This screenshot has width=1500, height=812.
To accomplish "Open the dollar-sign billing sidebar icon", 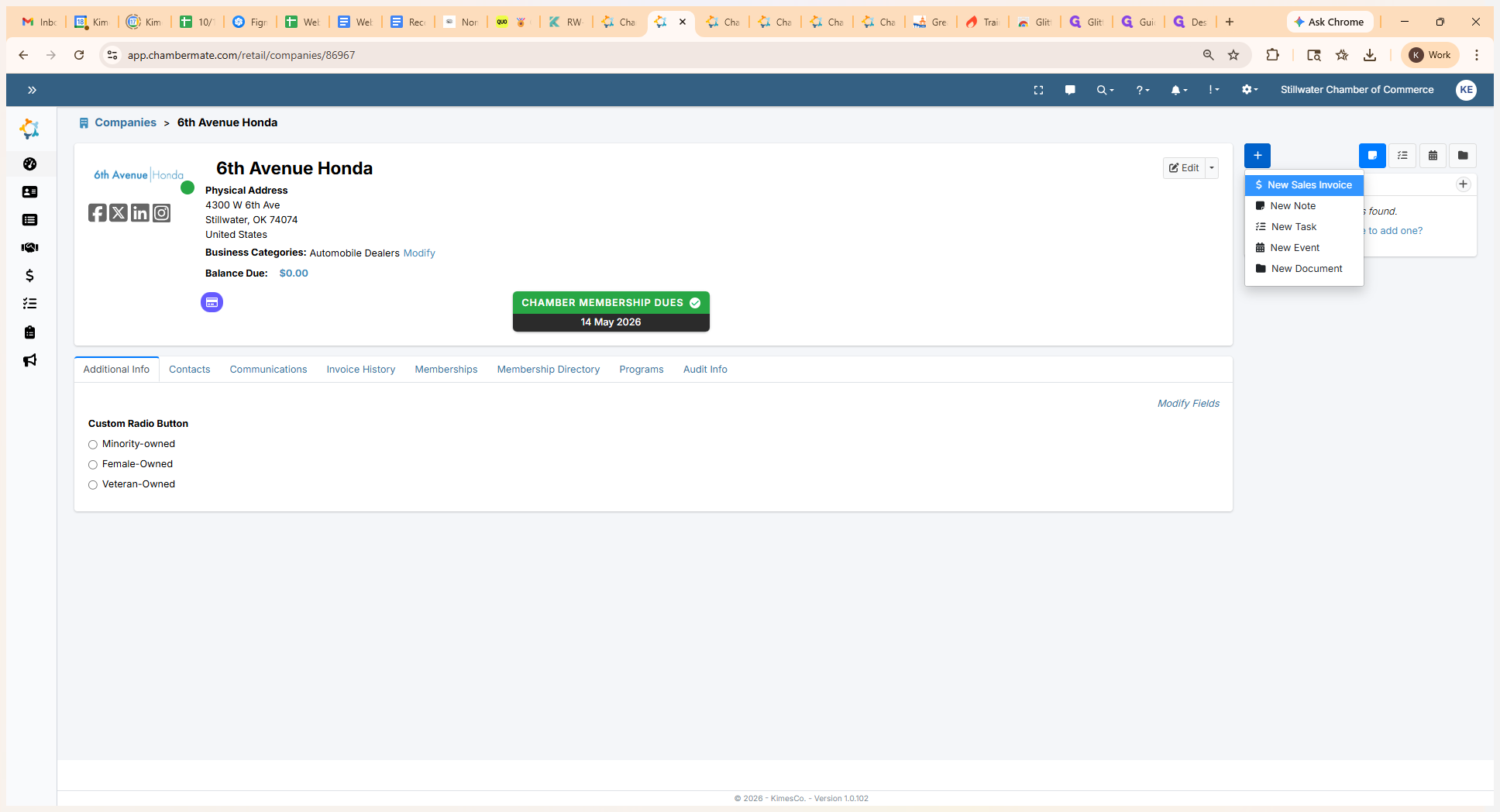I will pyautogui.click(x=29, y=276).
